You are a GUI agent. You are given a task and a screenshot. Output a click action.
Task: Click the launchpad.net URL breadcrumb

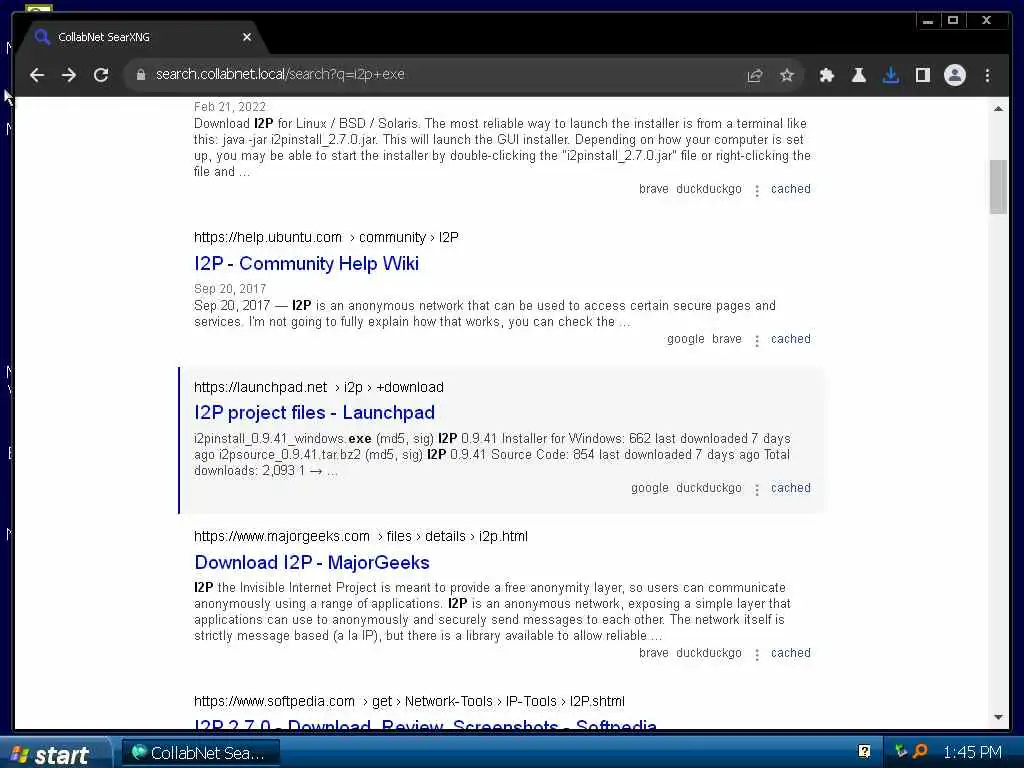[319, 387]
